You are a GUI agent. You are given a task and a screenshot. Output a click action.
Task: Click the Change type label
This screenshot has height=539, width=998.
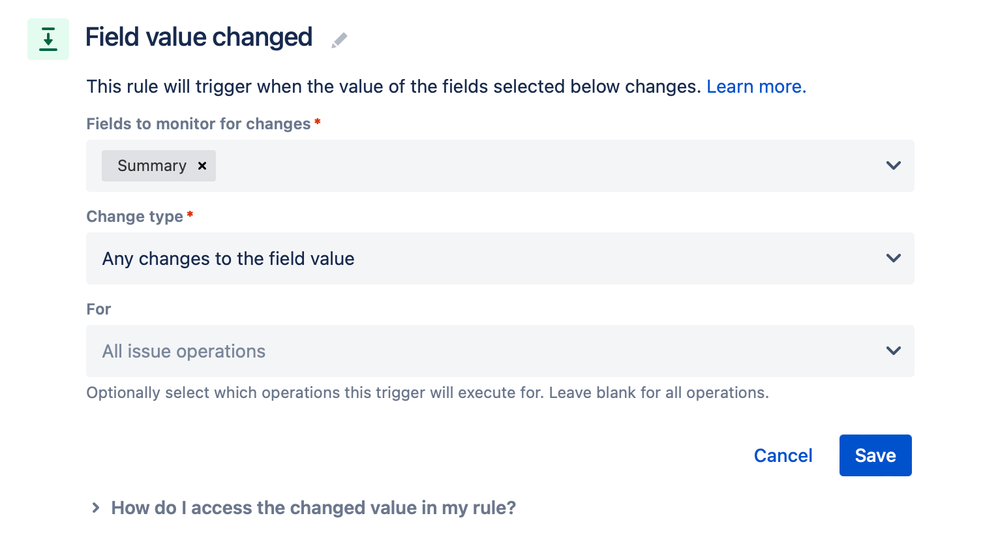point(134,216)
